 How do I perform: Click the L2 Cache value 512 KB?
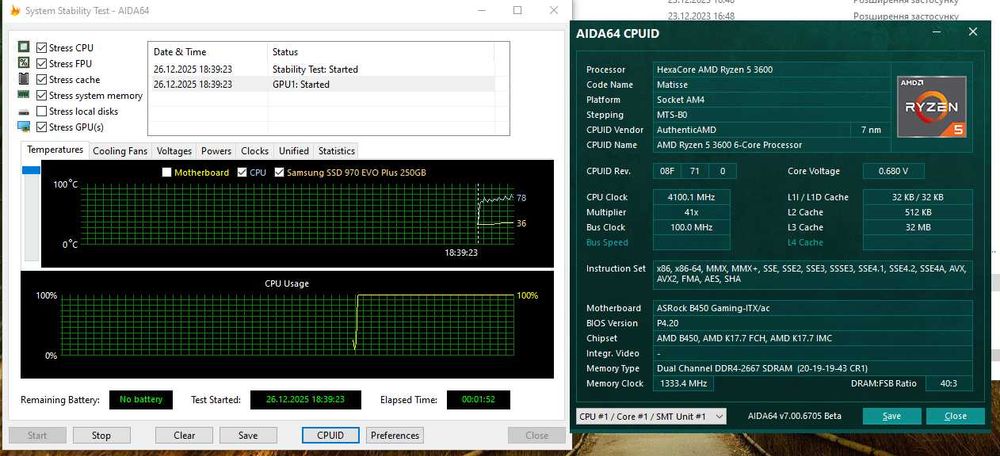pos(918,212)
